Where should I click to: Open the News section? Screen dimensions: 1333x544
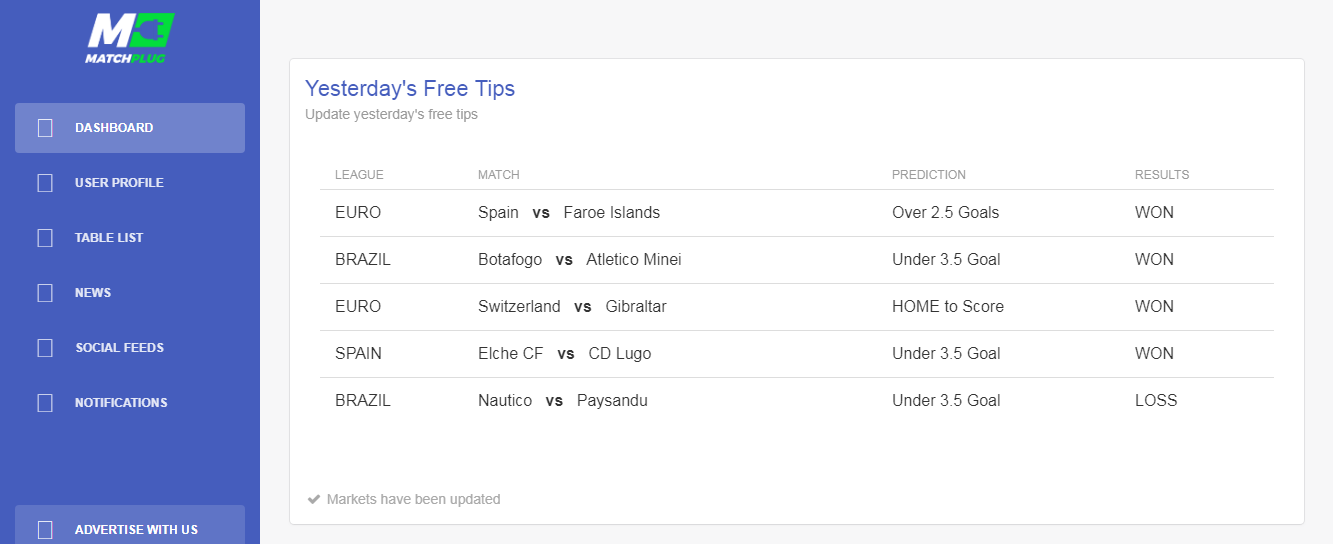[130, 293]
